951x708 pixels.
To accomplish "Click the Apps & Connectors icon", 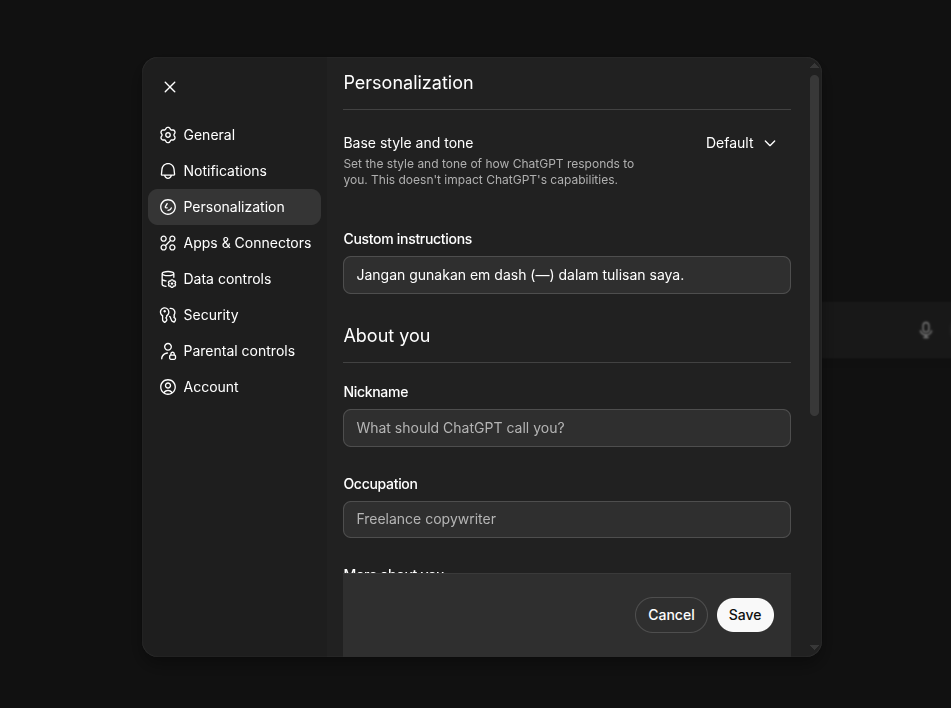I will click(x=168, y=243).
